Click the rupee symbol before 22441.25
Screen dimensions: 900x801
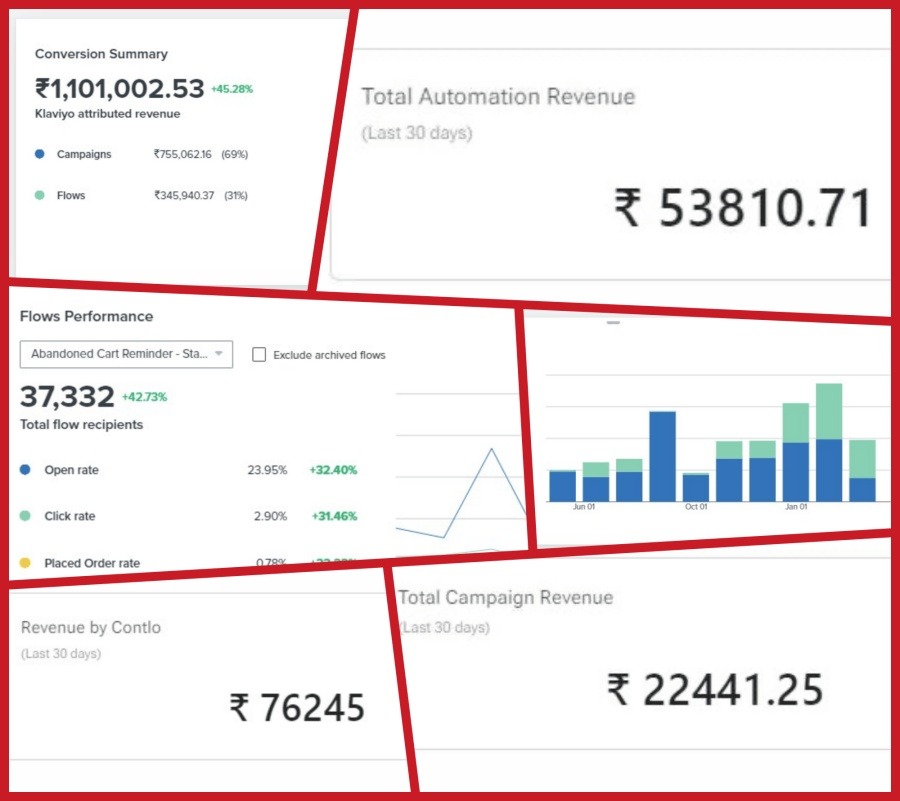tap(619, 690)
